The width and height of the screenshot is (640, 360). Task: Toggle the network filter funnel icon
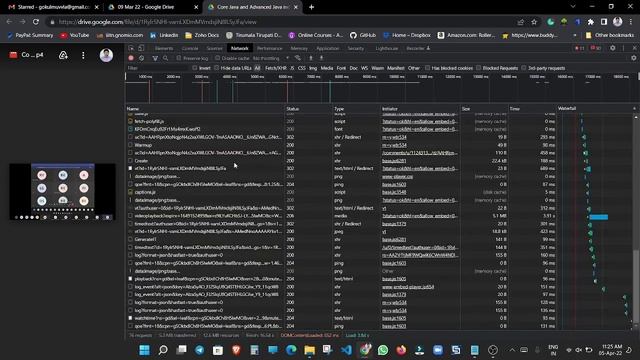click(155, 58)
